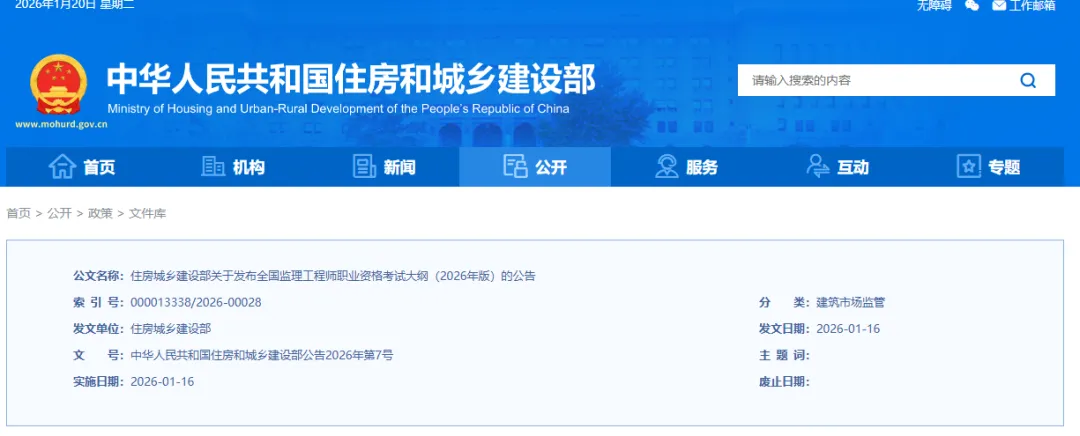Open the 互动 navigation tab
The image size is (1080, 436).
coord(838,167)
